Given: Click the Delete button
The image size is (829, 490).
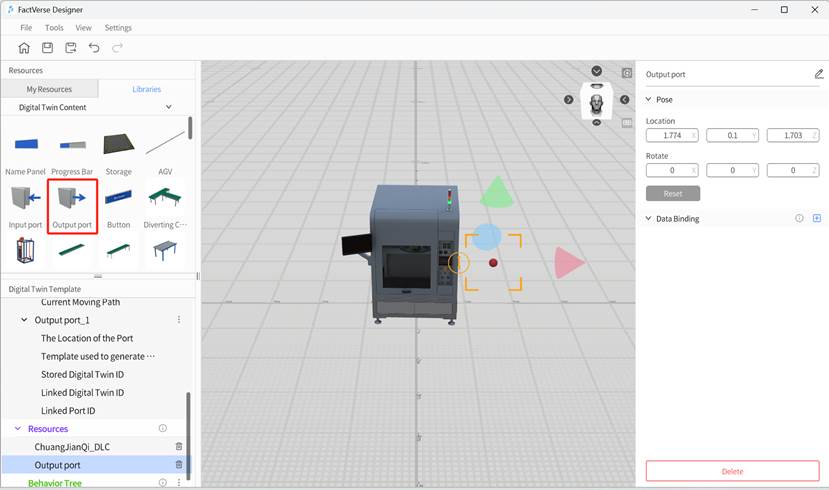Looking at the screenshot, I should point(732,471).
